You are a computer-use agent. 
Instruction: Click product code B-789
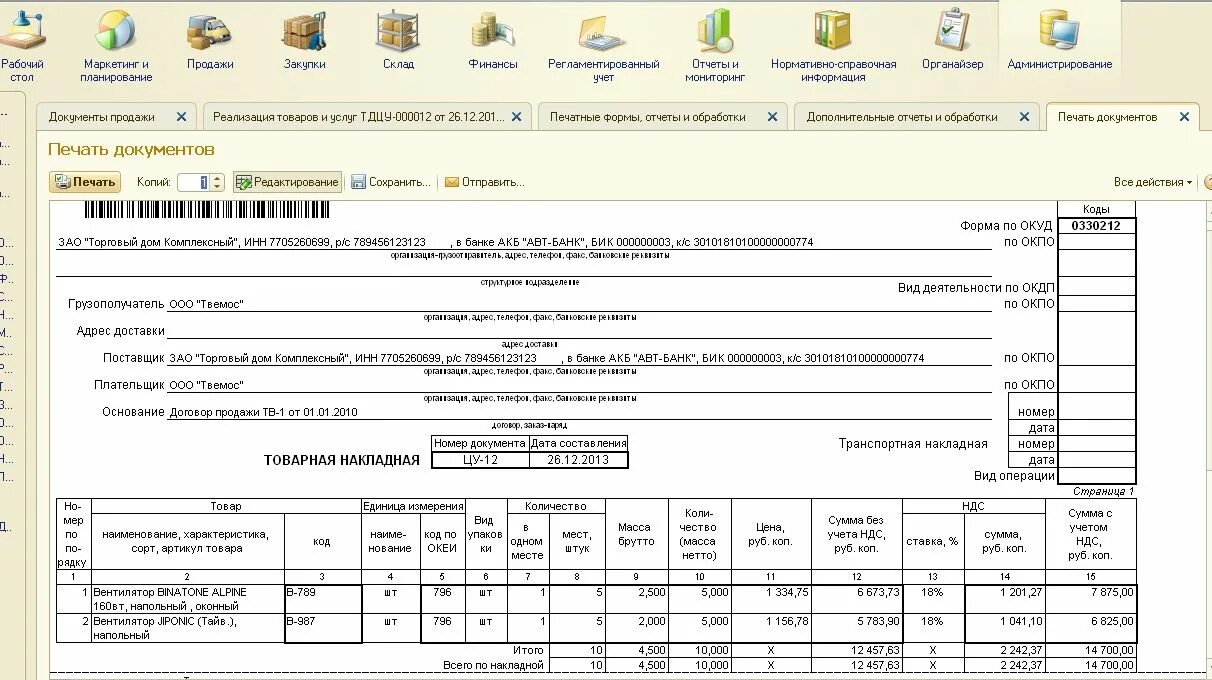pos(323,599)
